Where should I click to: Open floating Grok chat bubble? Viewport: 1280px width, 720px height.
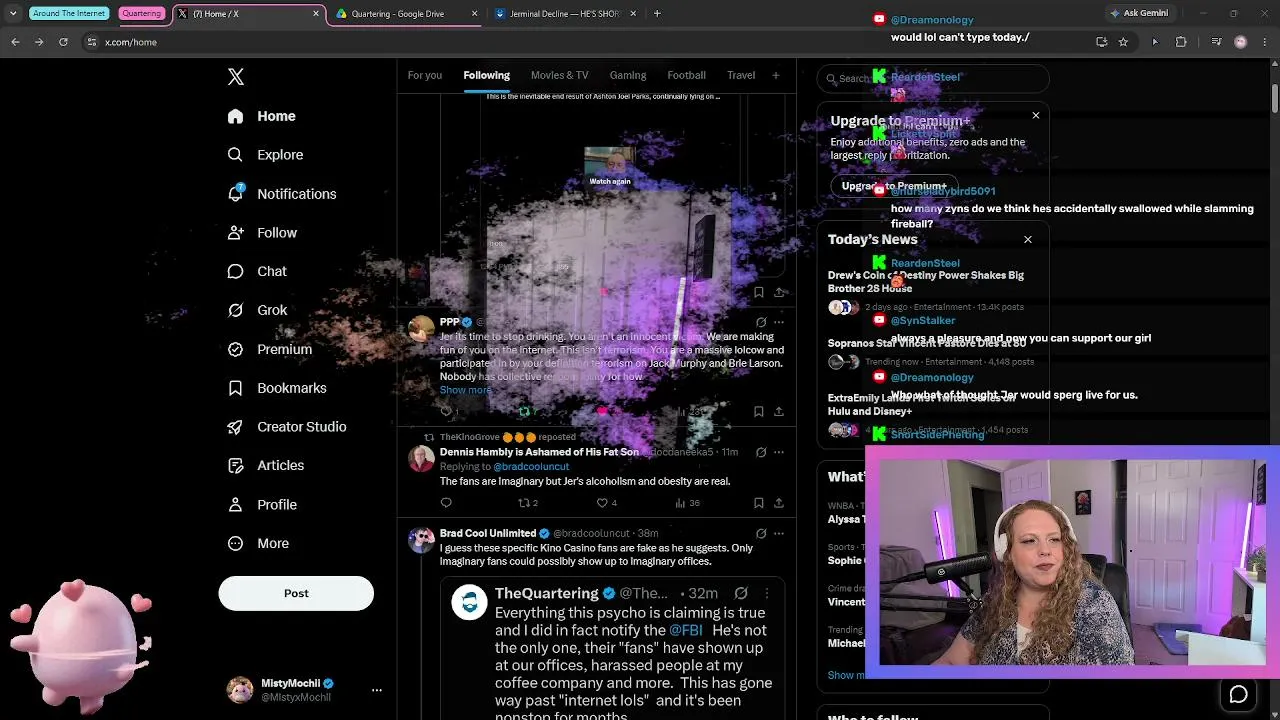click(x=1238, y=694)
